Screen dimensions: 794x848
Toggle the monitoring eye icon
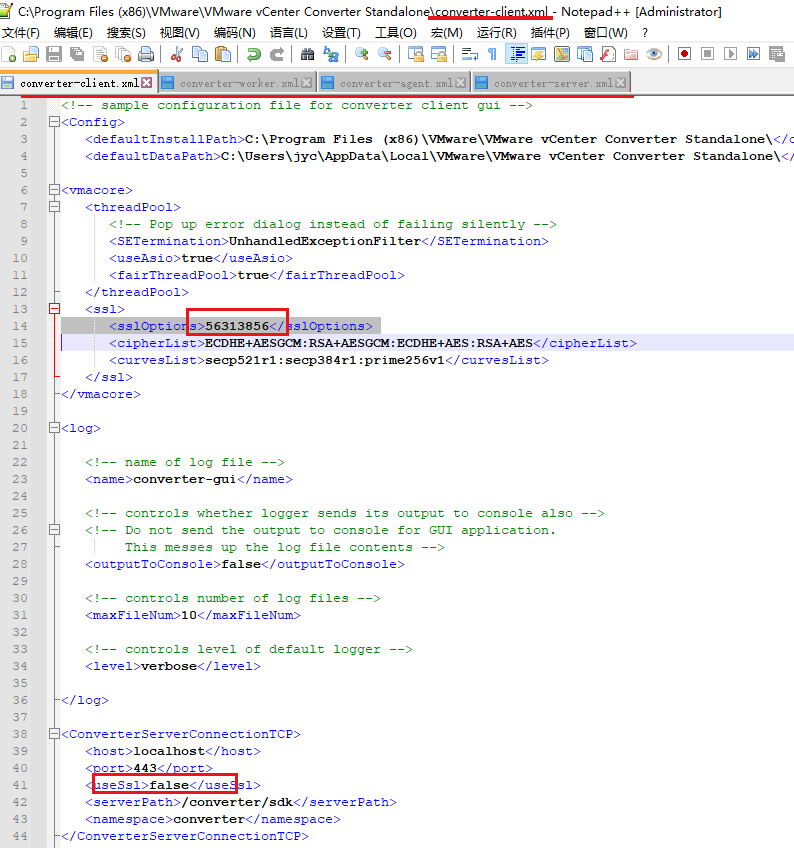pos(654,54)
